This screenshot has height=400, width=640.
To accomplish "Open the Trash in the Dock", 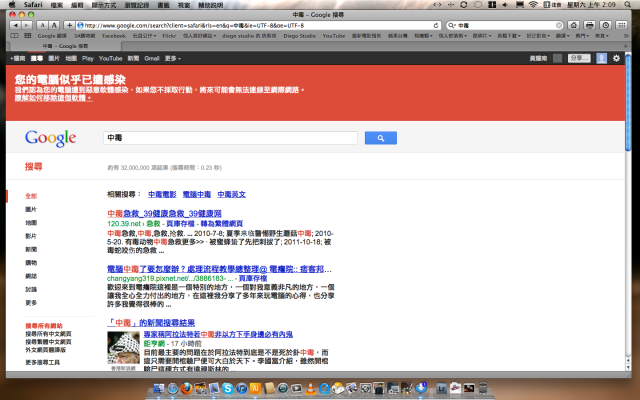I will pyautogui.click(x=483, y=388).
